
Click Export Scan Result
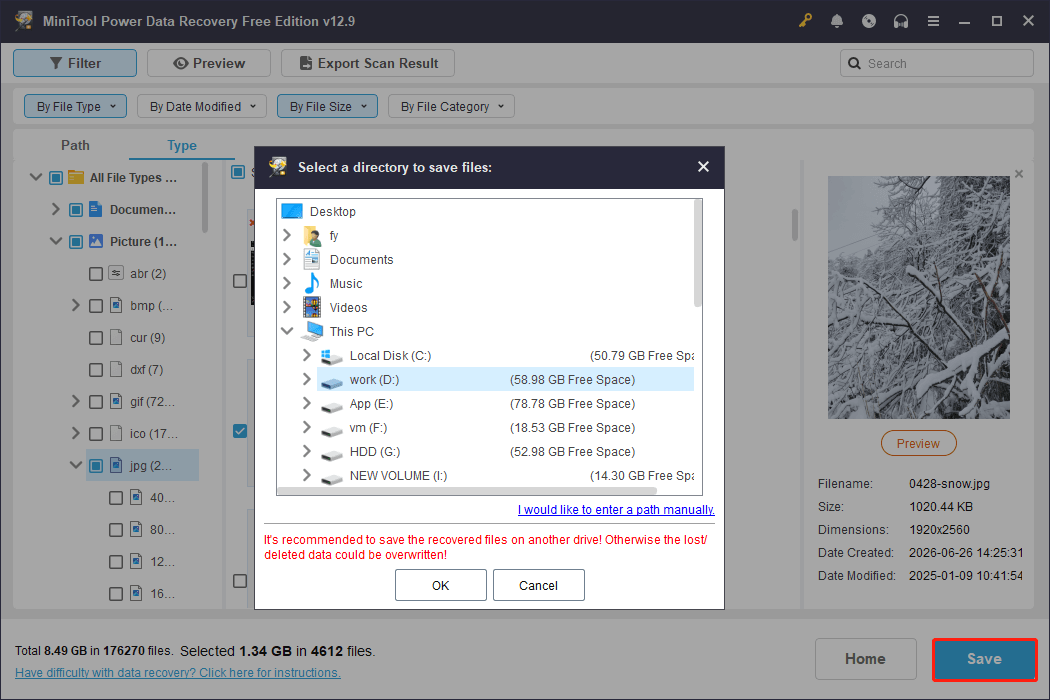[368, 63]
